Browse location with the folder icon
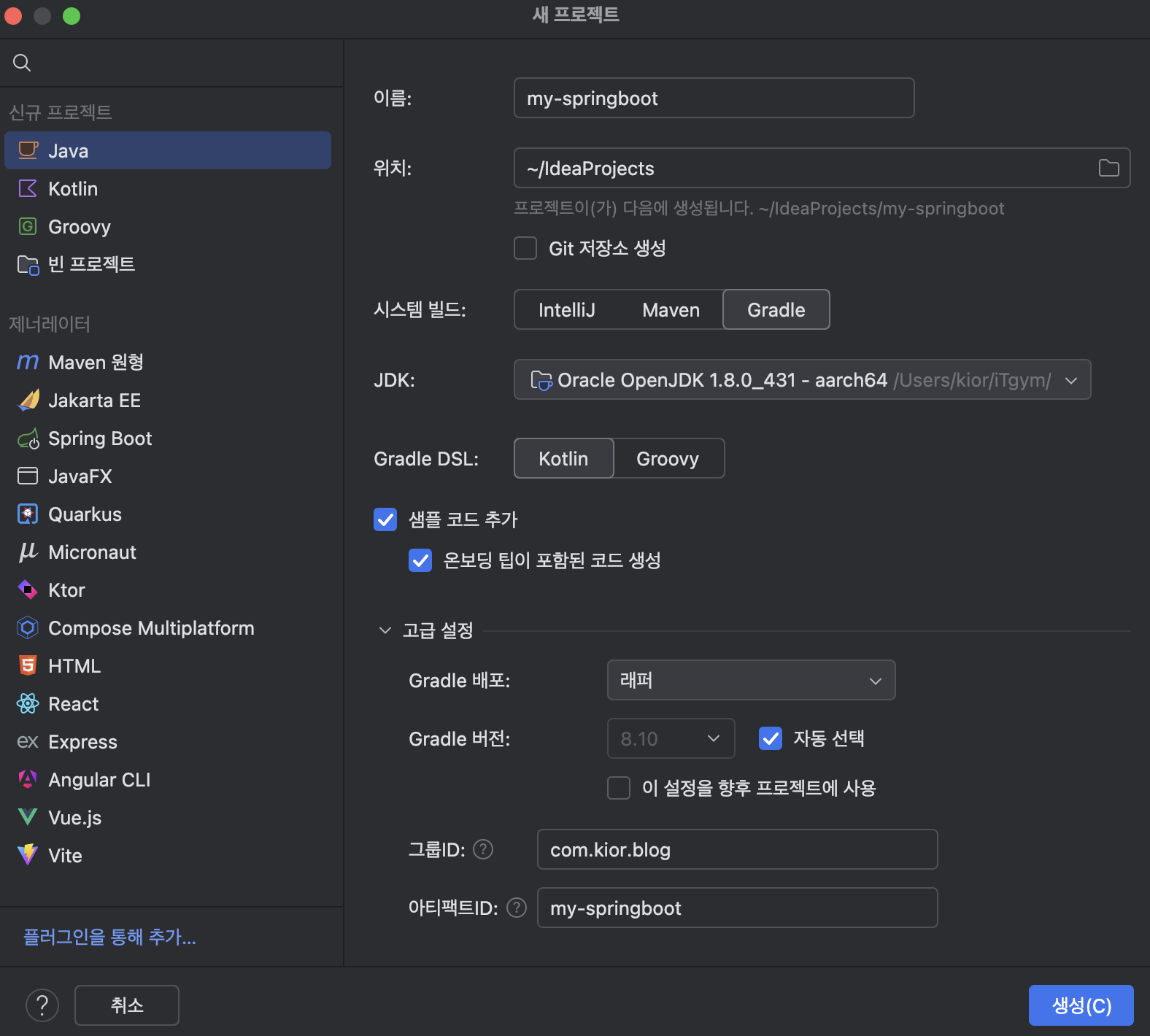This screenshot has width=1150, height=1036. [x=1108, y=168]
